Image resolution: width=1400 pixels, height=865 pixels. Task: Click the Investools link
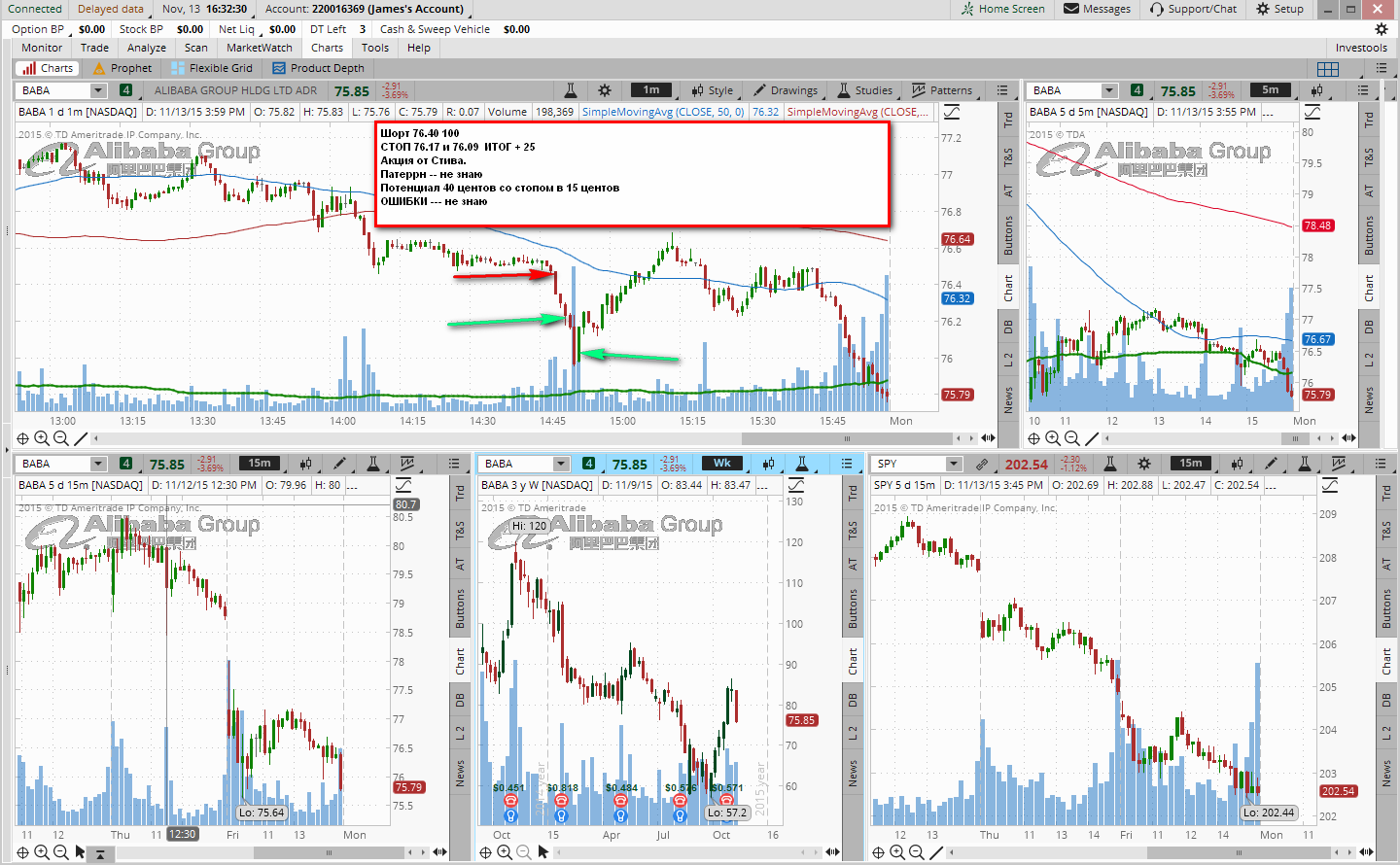click(1361, 48)
